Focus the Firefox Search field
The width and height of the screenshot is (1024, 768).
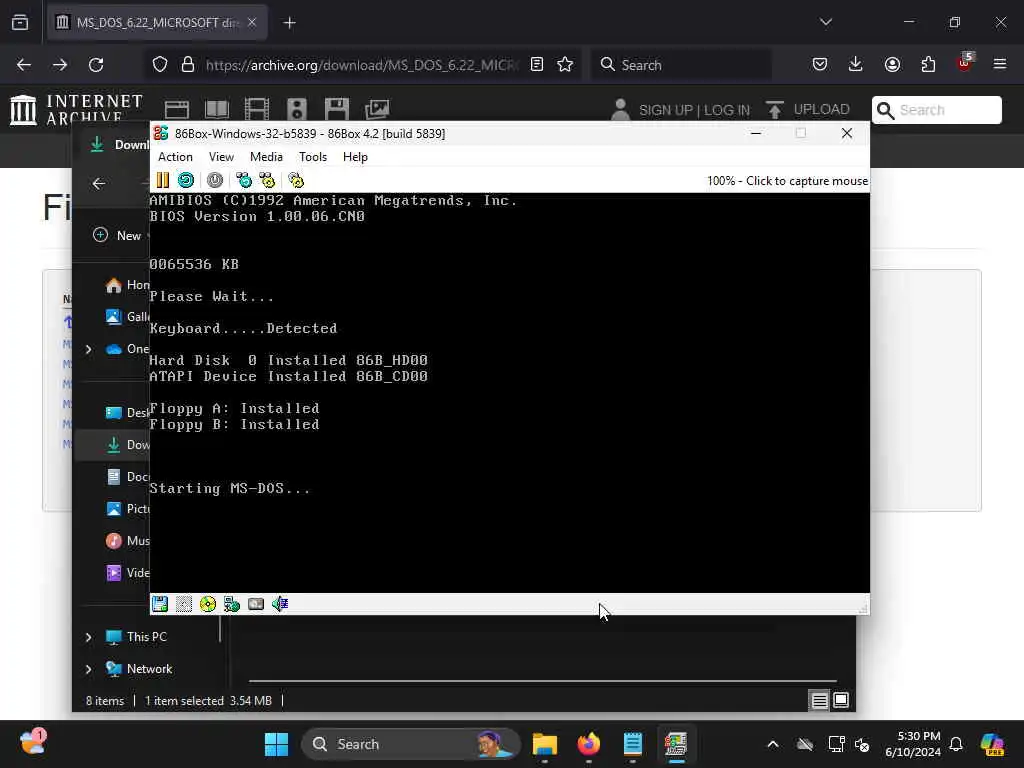(x=681, y=65)
